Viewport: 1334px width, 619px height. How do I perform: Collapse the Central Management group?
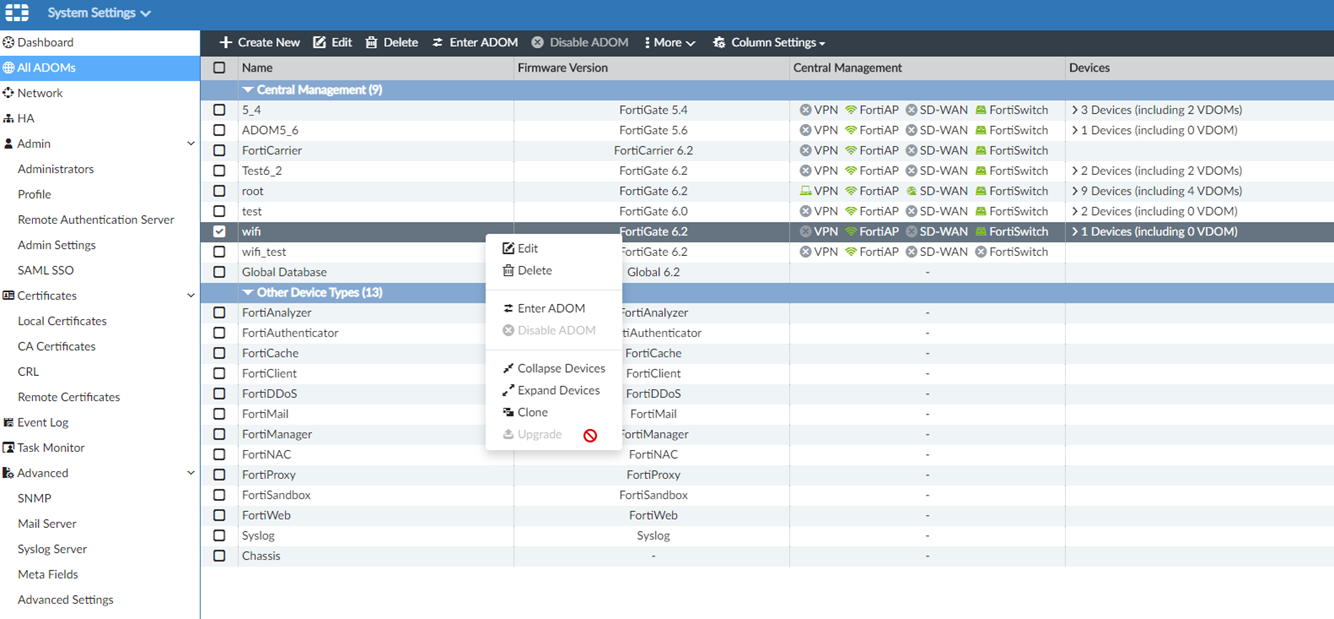[248, 90]
